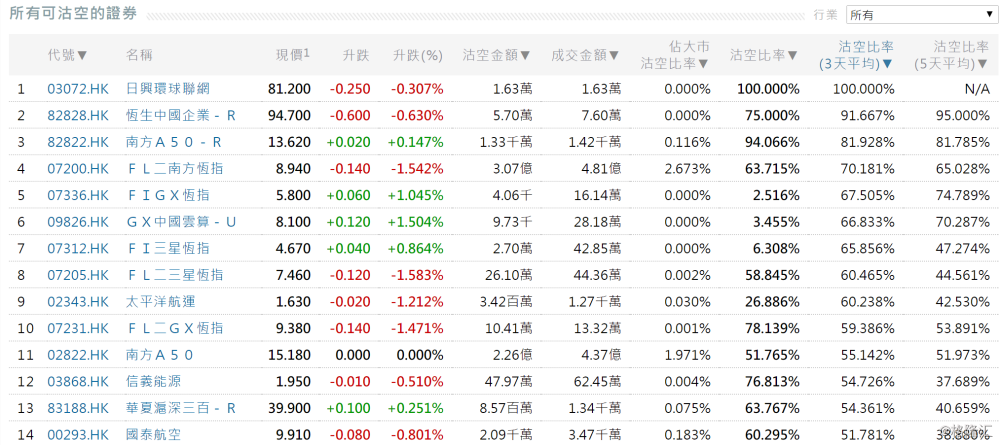The image size is (1000, 445).
Task: Open stock code 07200.HK
Action: (78, 168)
